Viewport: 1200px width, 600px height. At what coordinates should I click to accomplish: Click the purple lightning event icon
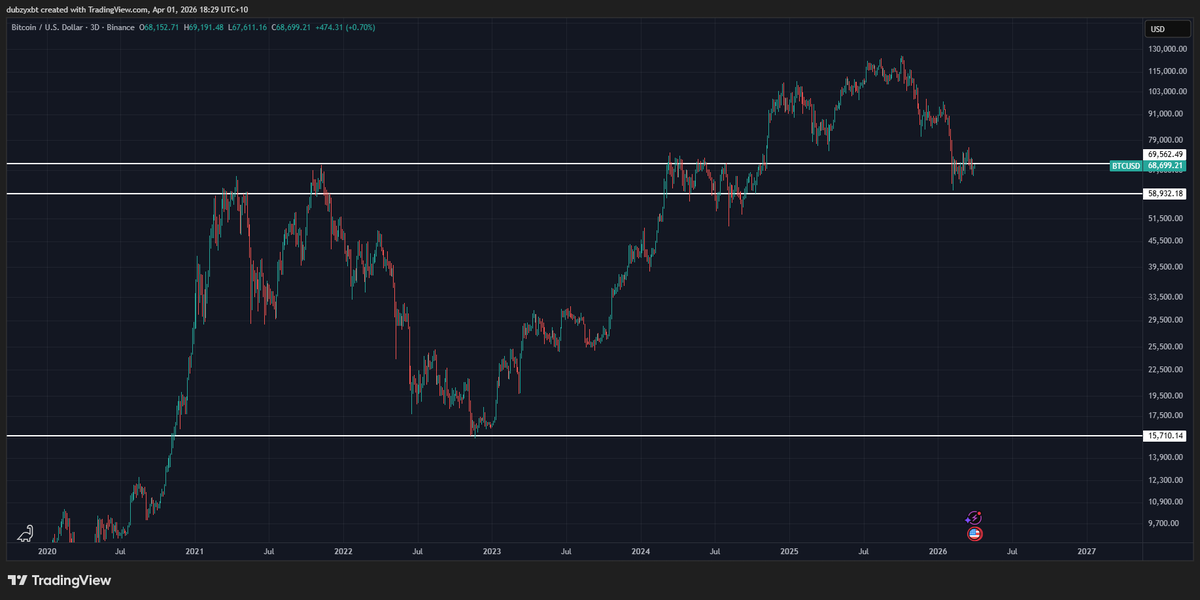[x=974, y=518]
